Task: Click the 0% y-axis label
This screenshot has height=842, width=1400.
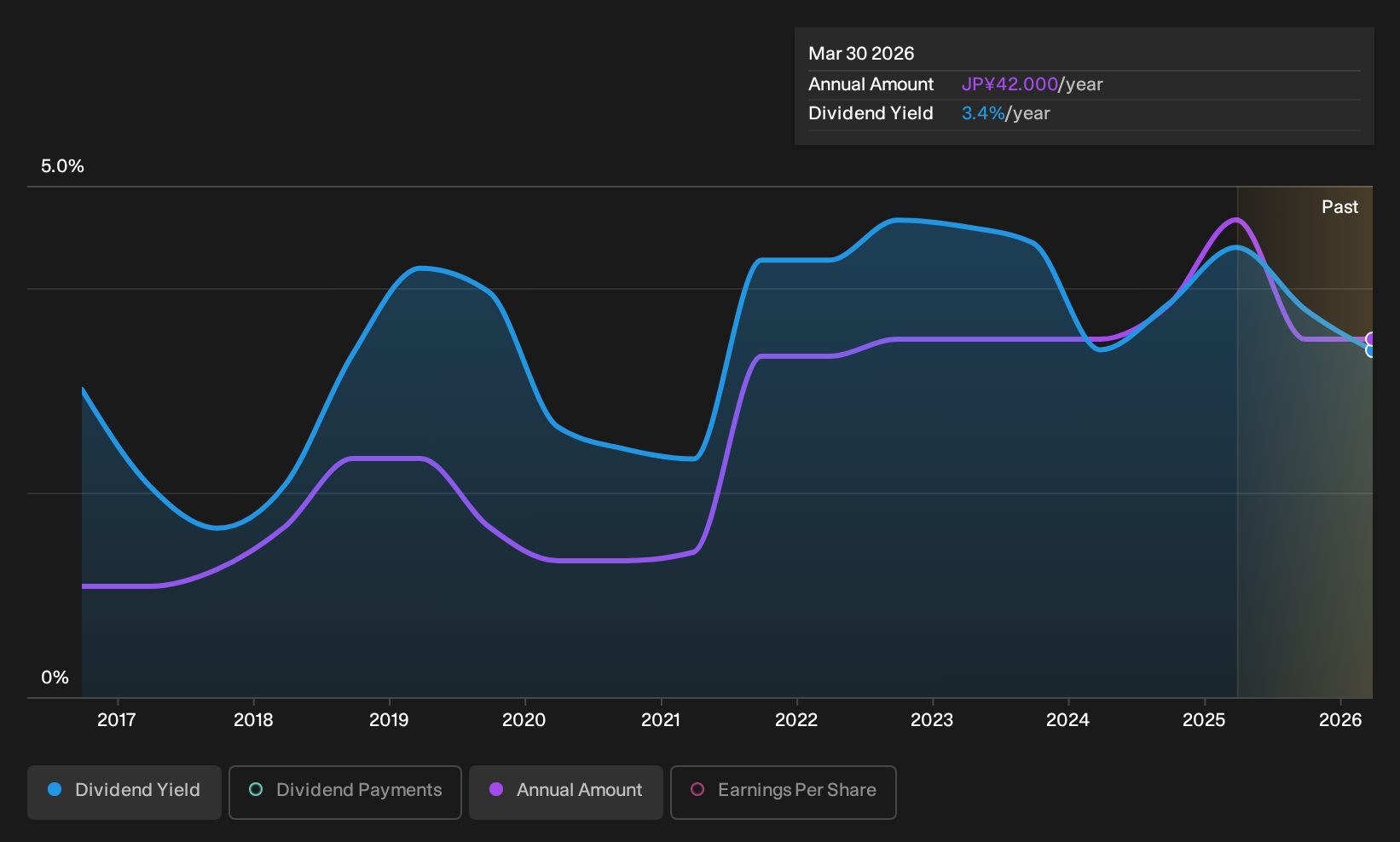Action: pos(55,678)
